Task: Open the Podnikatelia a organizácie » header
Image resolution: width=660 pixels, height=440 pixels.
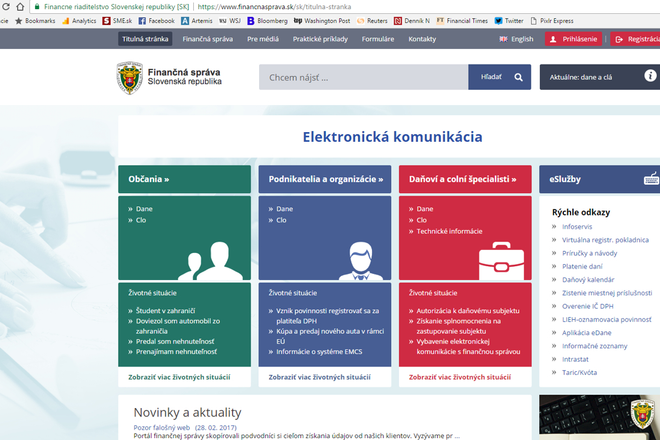Action: pyautogui.click(x=325, y=179)
